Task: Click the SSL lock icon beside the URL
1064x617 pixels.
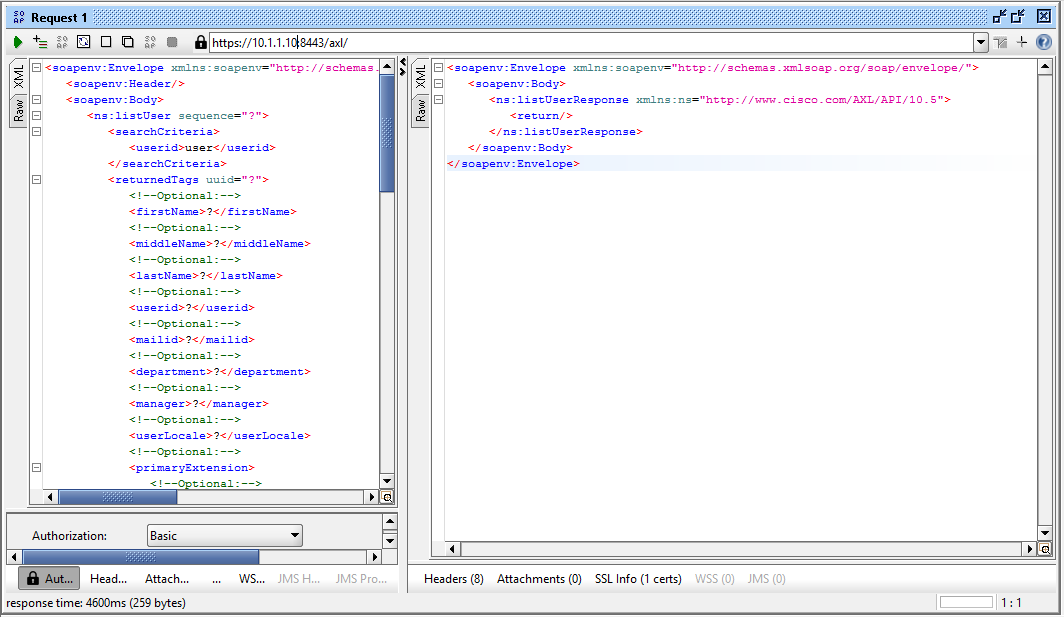Action: 199,41
